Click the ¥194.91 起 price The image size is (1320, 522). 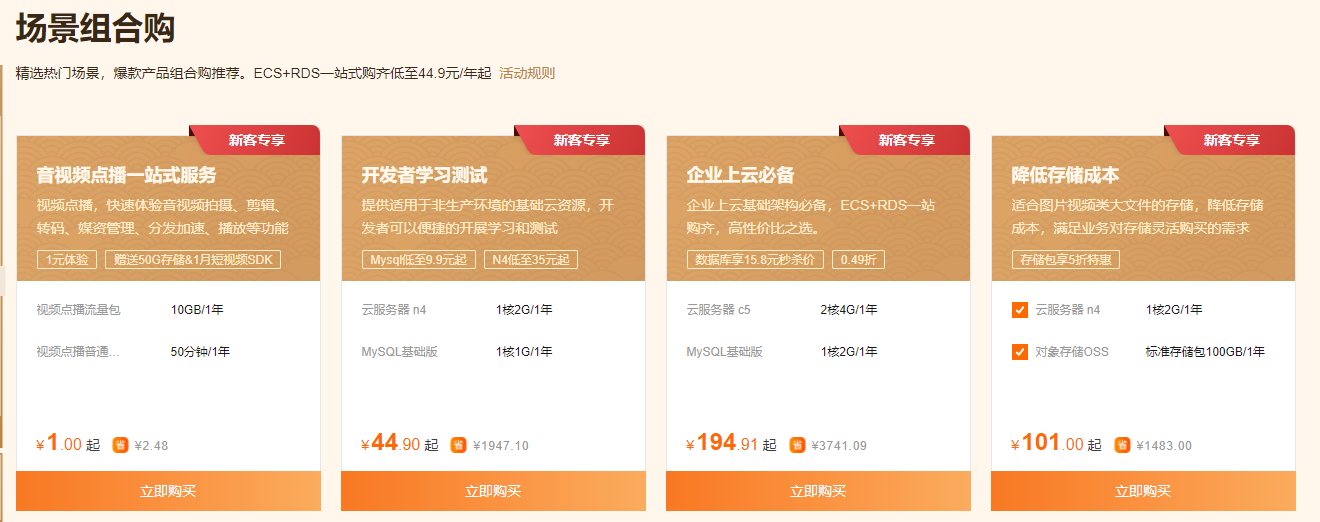click(731, 443)
